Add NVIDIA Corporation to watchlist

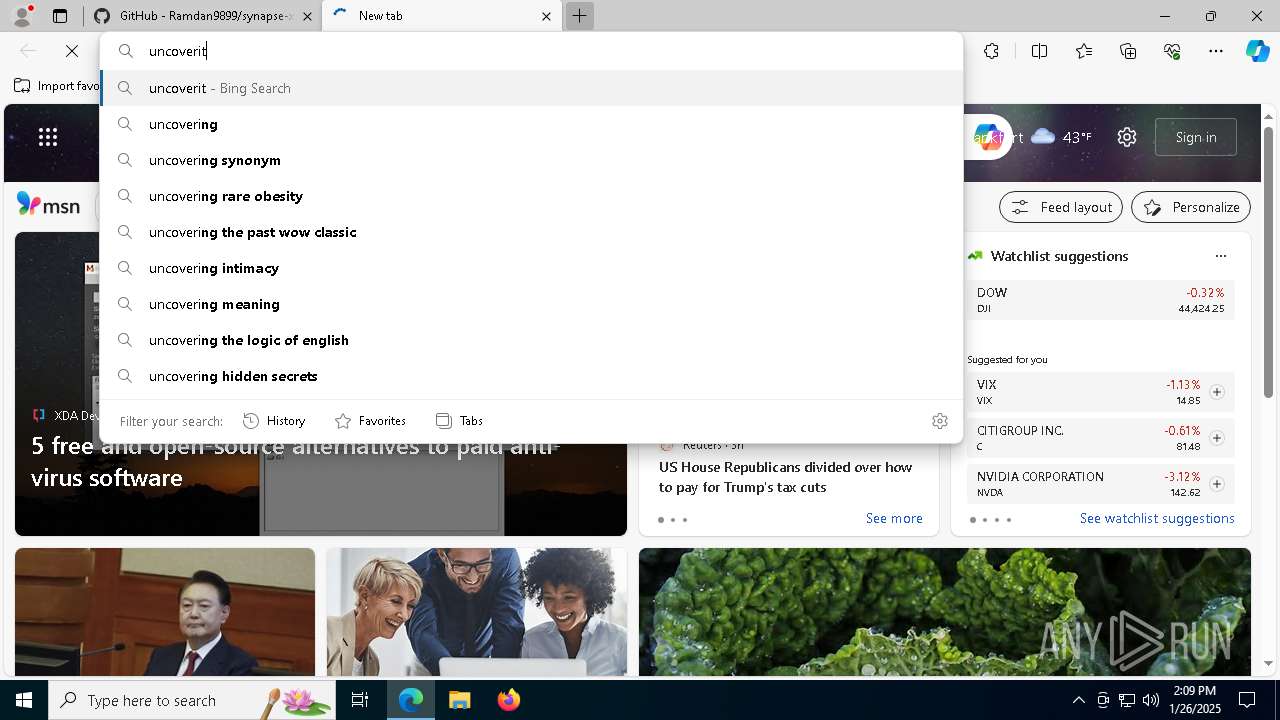1217,484
